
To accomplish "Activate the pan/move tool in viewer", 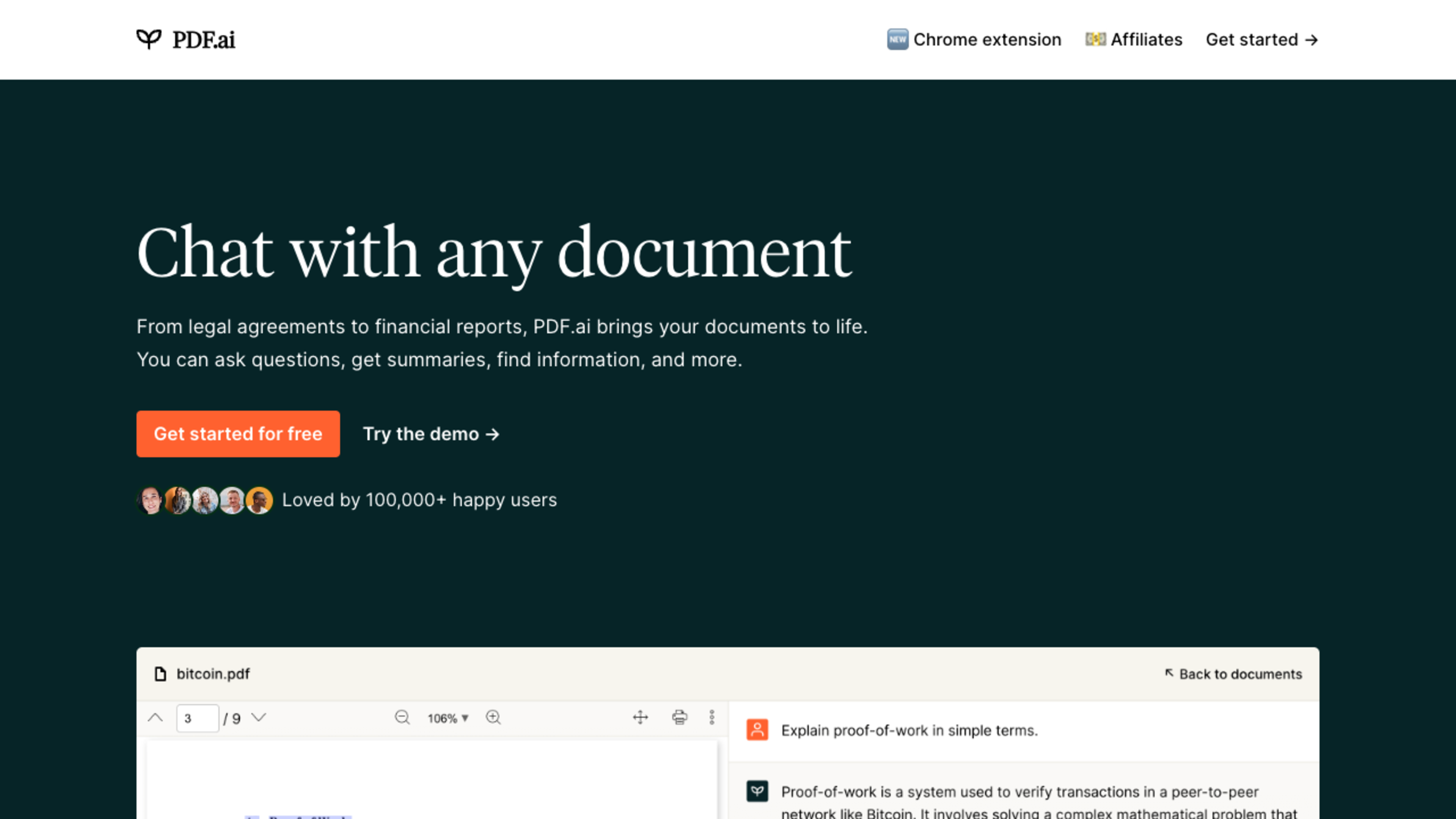I will [640, 717].
